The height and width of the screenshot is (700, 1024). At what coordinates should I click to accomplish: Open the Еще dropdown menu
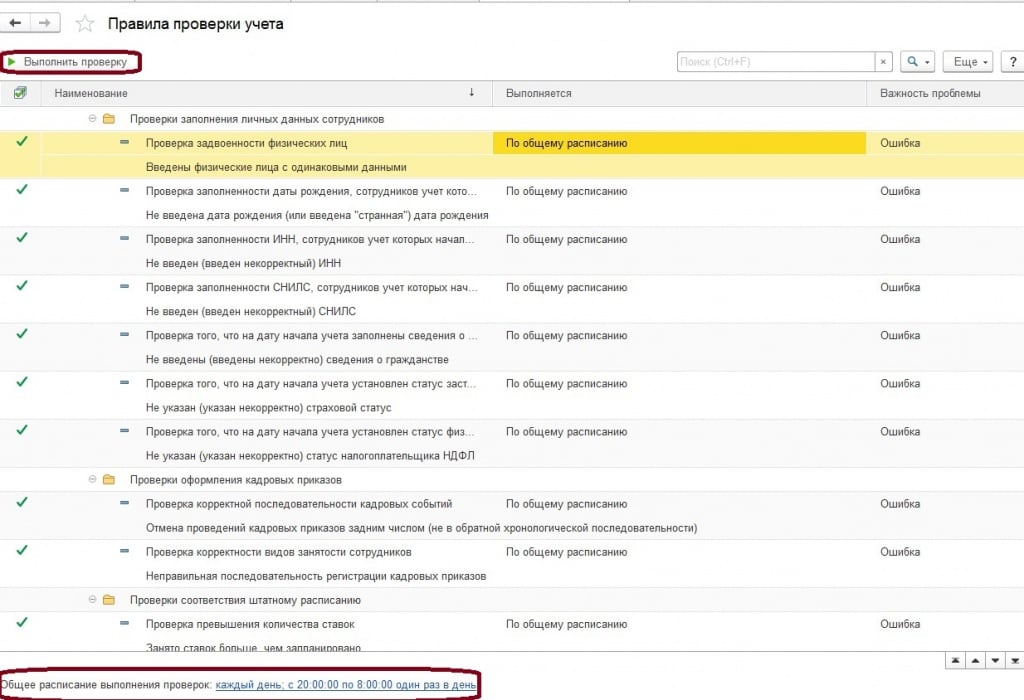(x=970, y=62)
